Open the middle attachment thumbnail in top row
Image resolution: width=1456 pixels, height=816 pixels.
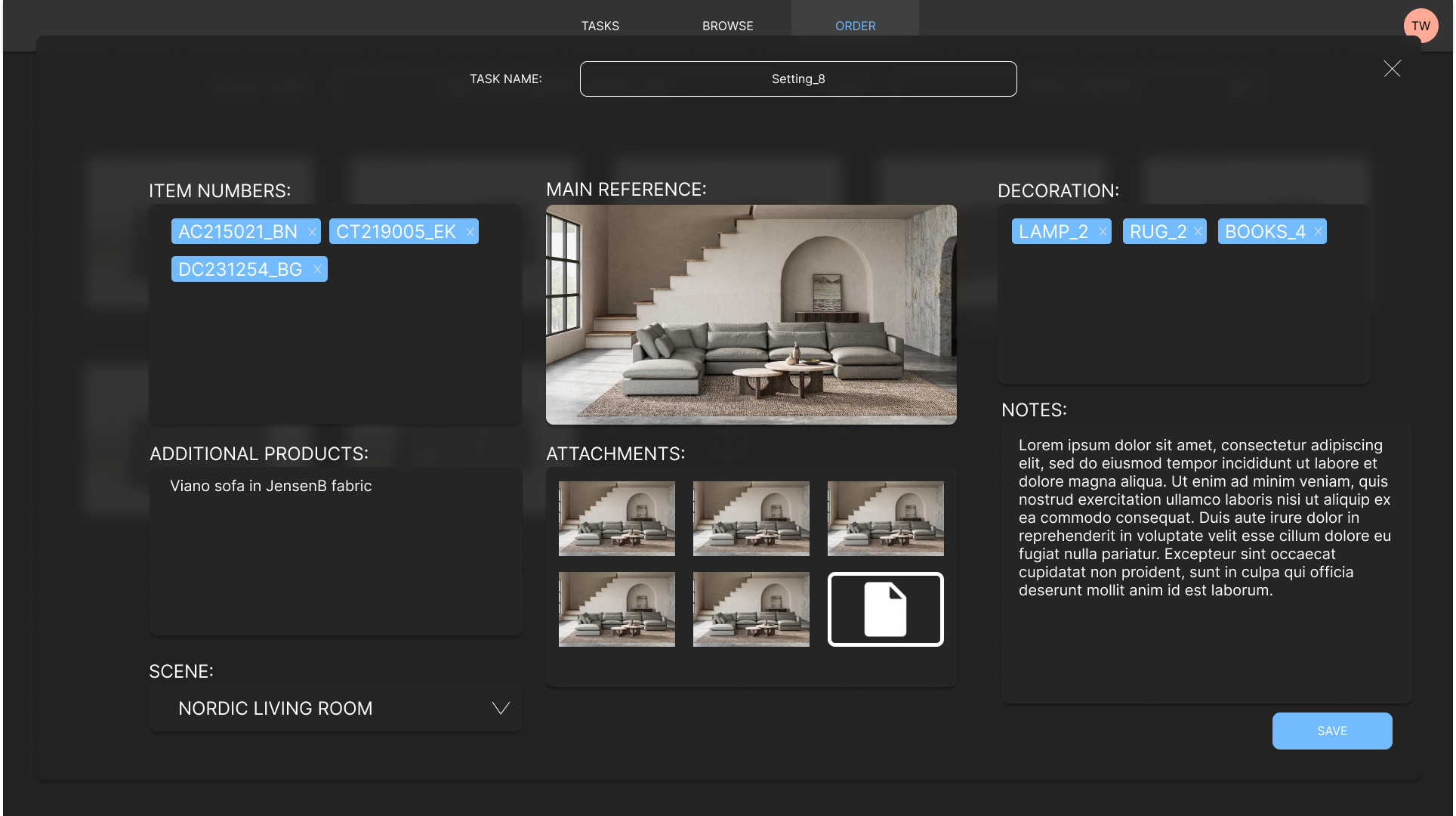[x=751, y=518]
